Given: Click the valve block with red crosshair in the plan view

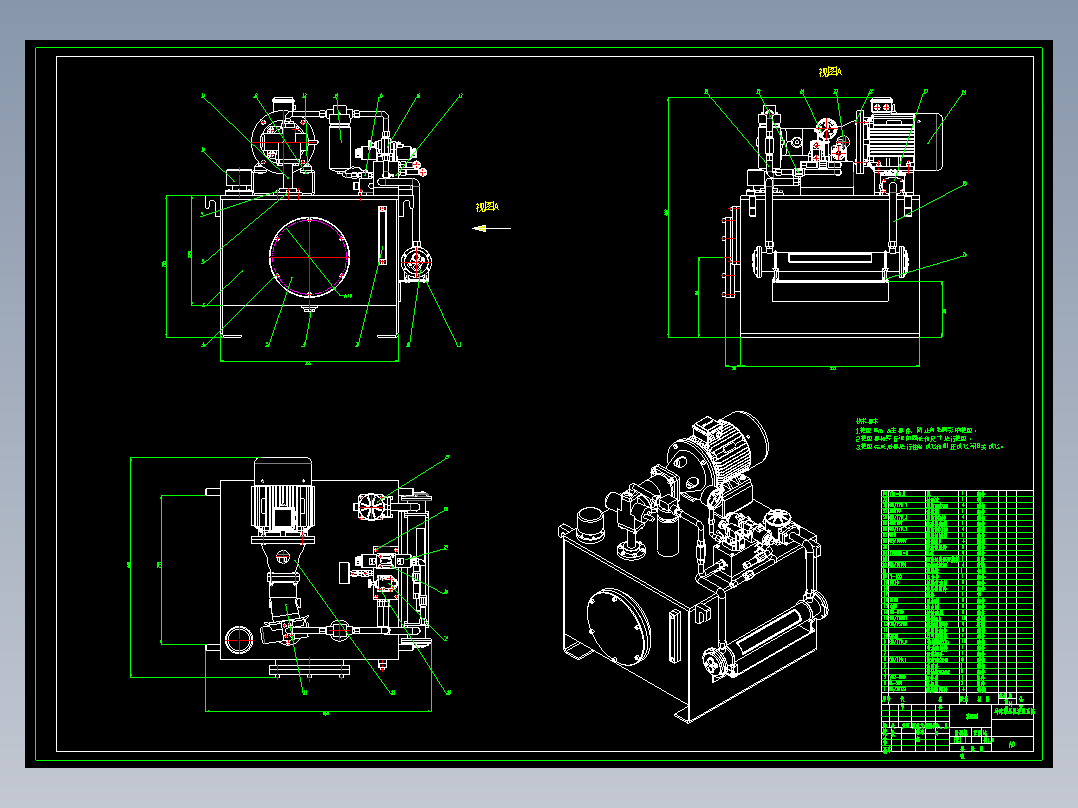Looking at the screenshot, I should click(372, 507).
